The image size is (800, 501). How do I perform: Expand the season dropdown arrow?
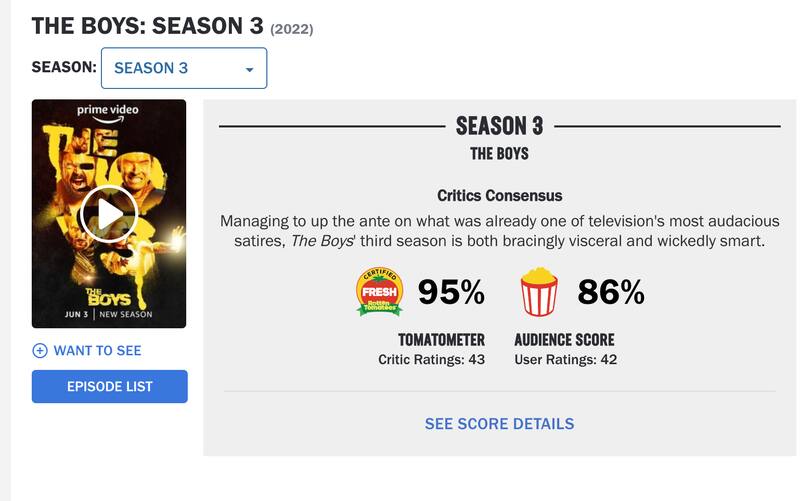[249, 69]
